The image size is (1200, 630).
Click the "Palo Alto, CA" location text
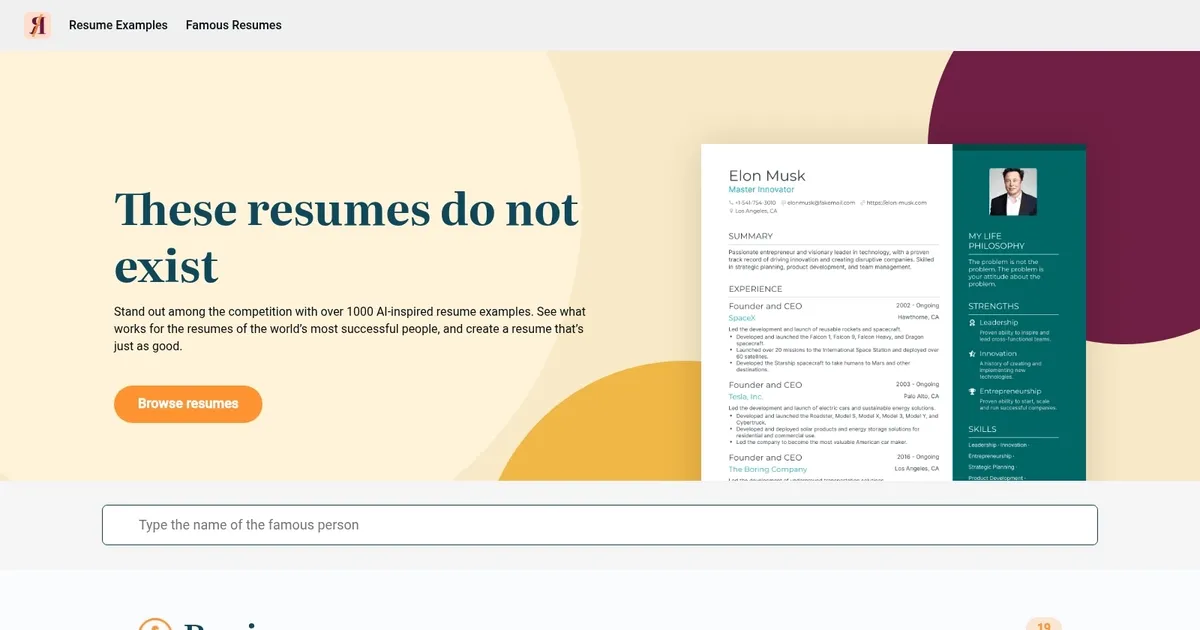click(x=921, y=396)
